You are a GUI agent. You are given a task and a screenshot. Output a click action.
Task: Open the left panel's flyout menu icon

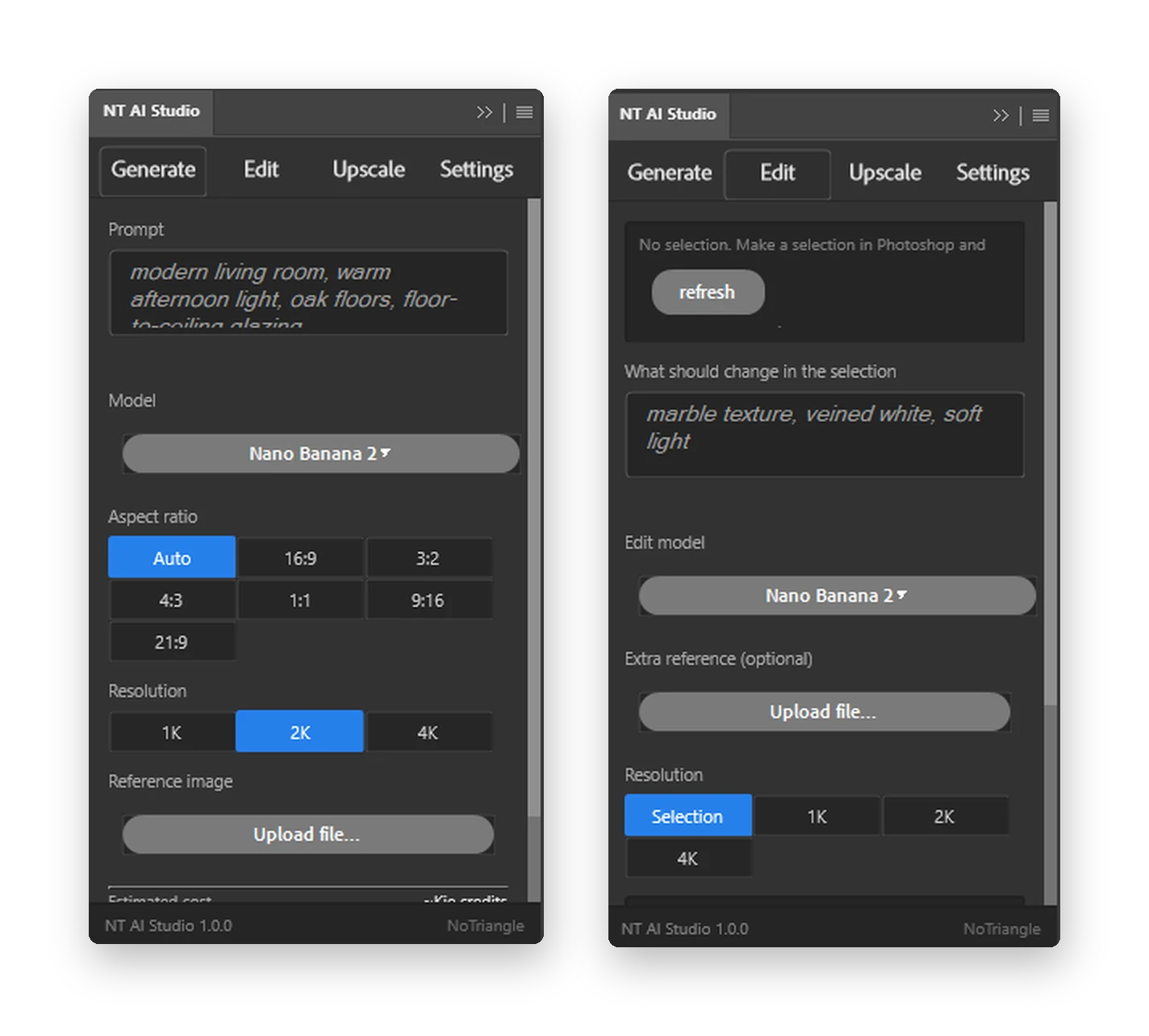coord(524,112)
